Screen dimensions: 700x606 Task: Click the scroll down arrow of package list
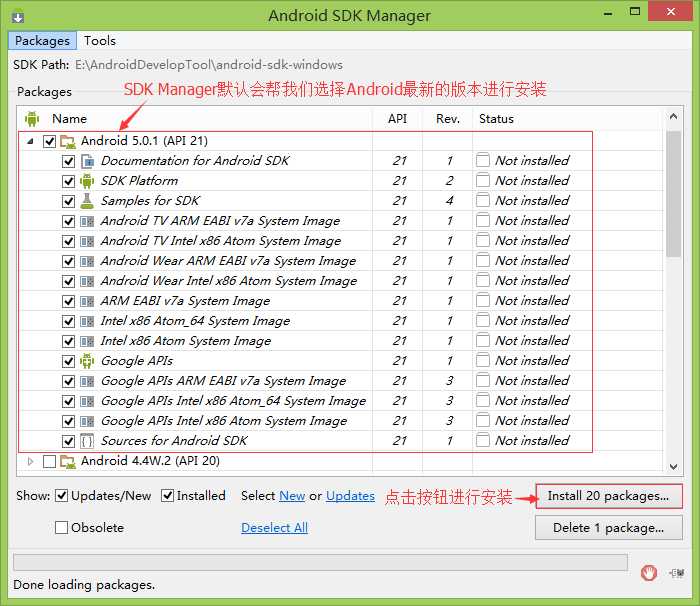point(674,467)
